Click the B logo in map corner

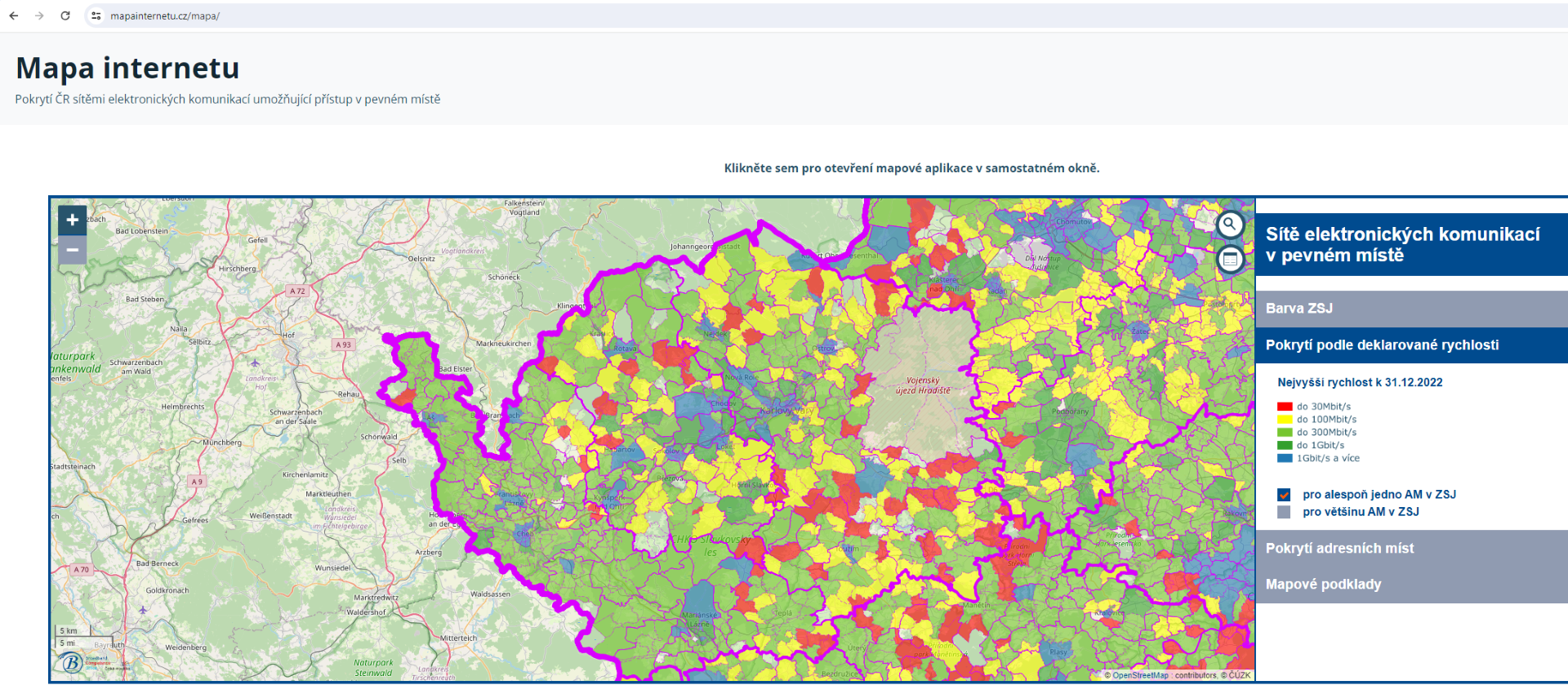[72, 662]
